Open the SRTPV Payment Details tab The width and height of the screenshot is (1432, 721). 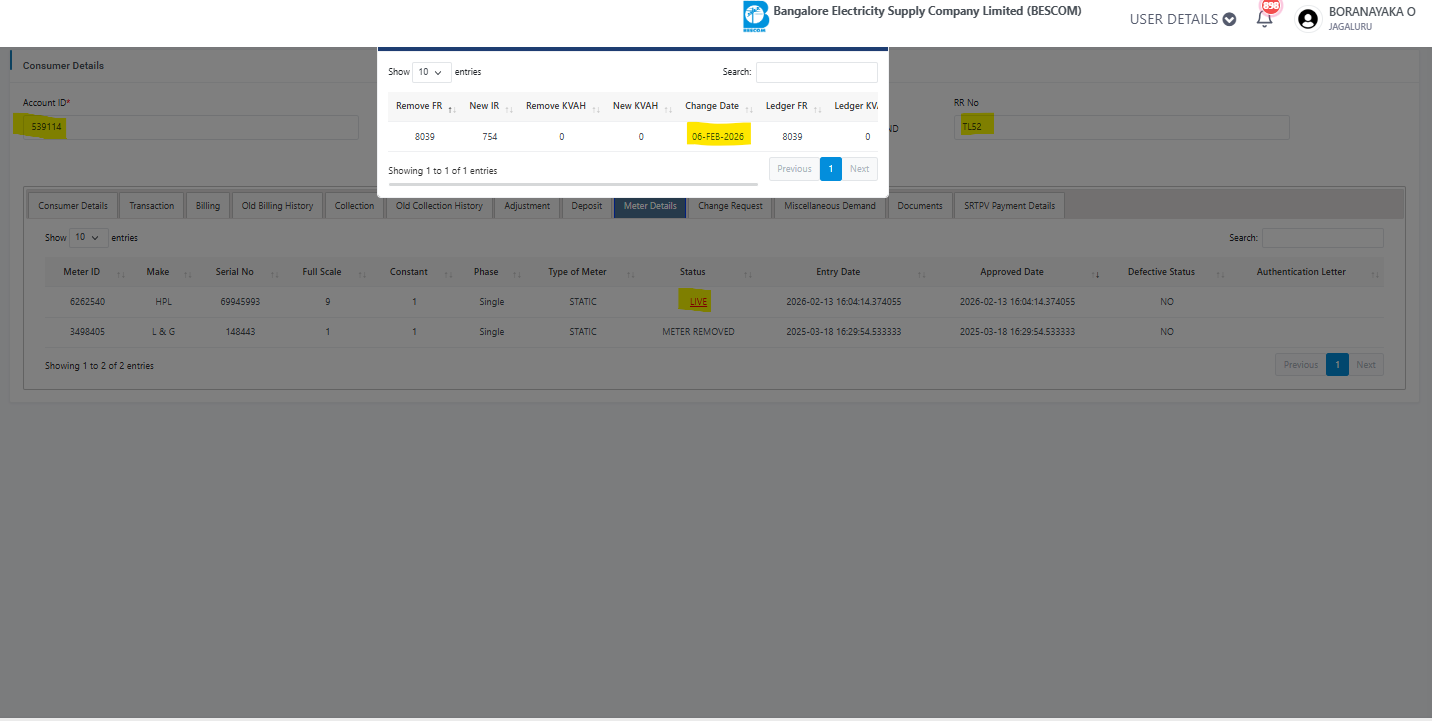(1009, 206)
